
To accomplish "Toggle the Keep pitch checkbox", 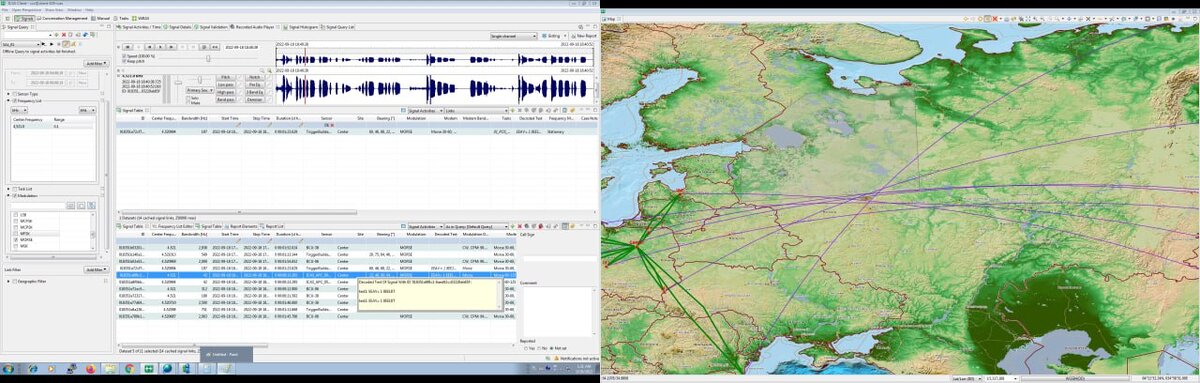I will [123, 61].
